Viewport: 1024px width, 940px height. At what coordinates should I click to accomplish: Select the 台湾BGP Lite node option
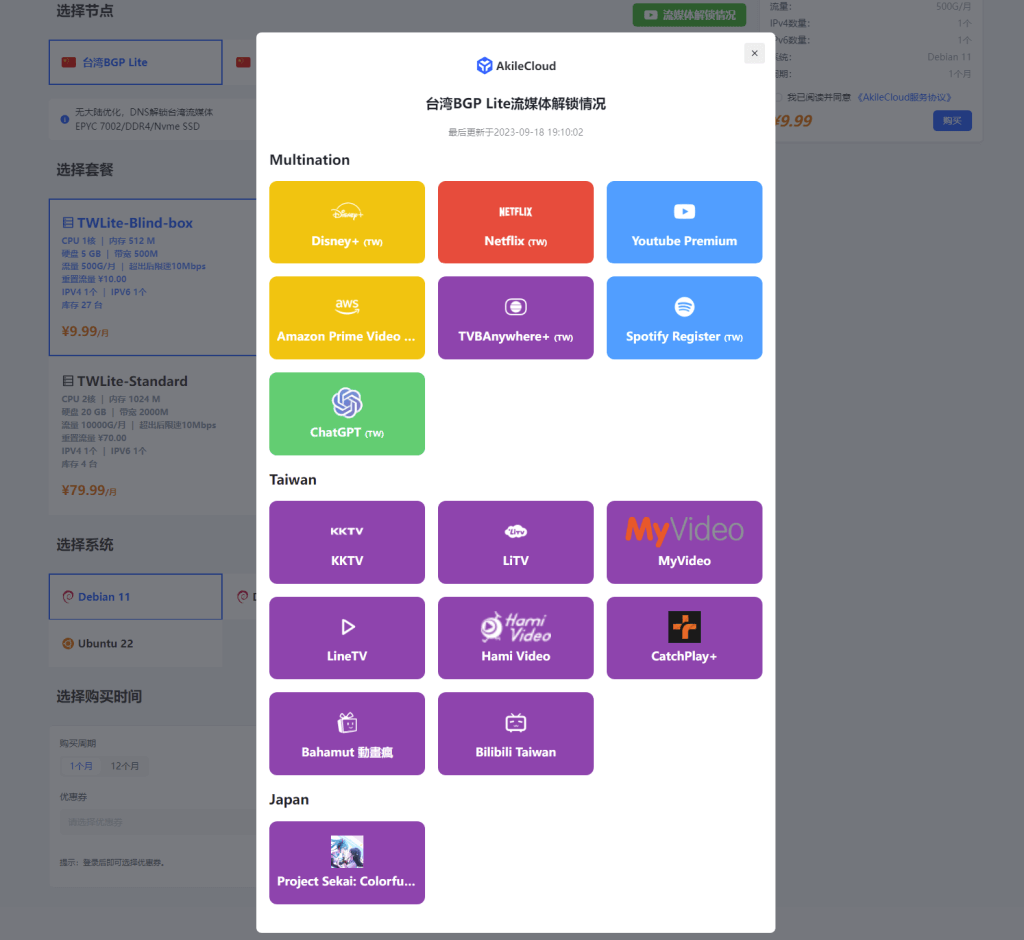click(135, 62)
